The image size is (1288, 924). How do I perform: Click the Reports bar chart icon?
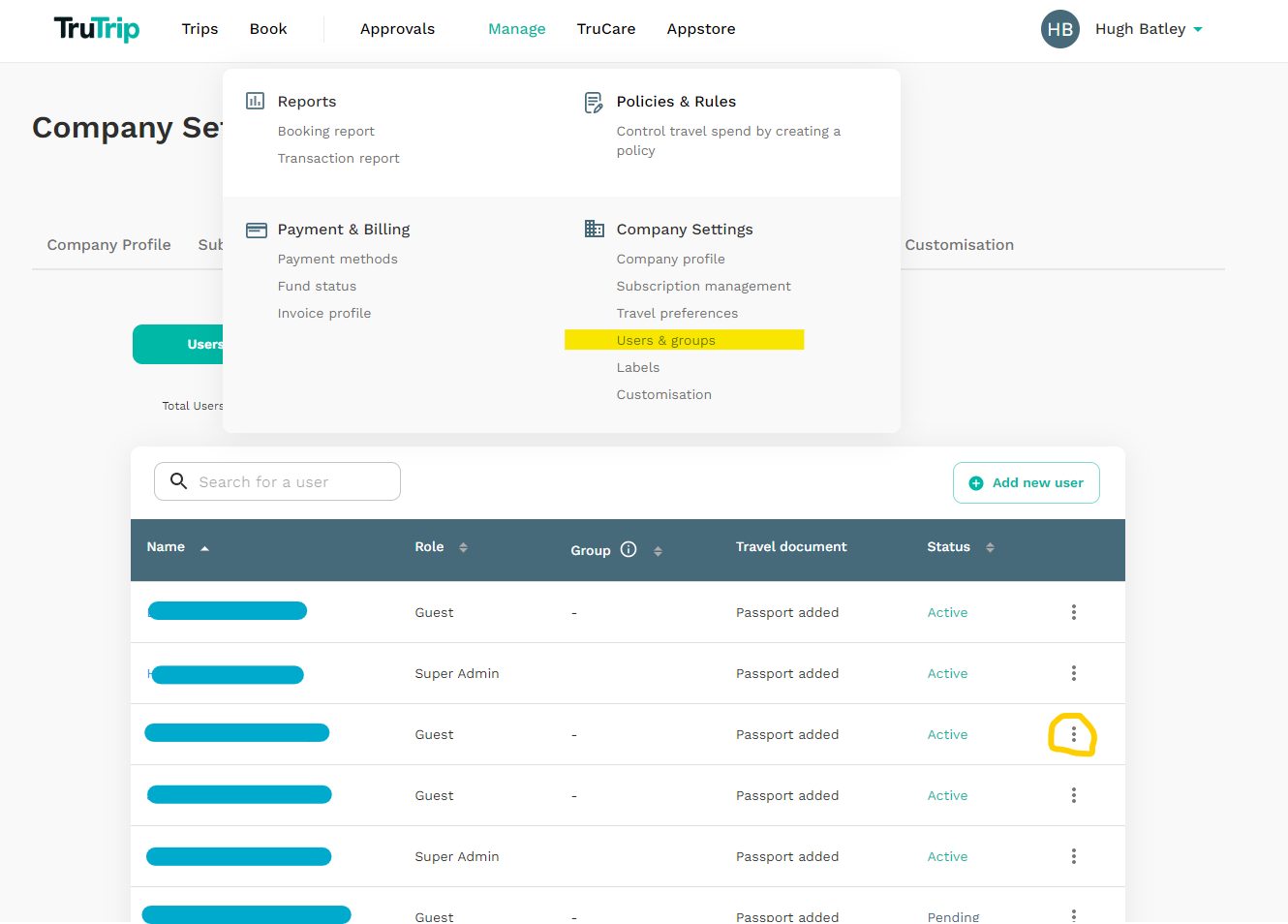click(256, 101)
